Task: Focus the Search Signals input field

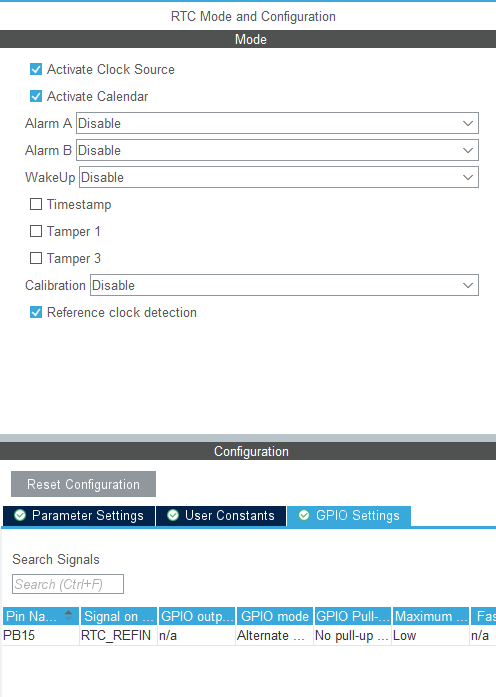Action: (x=68, y=584)
